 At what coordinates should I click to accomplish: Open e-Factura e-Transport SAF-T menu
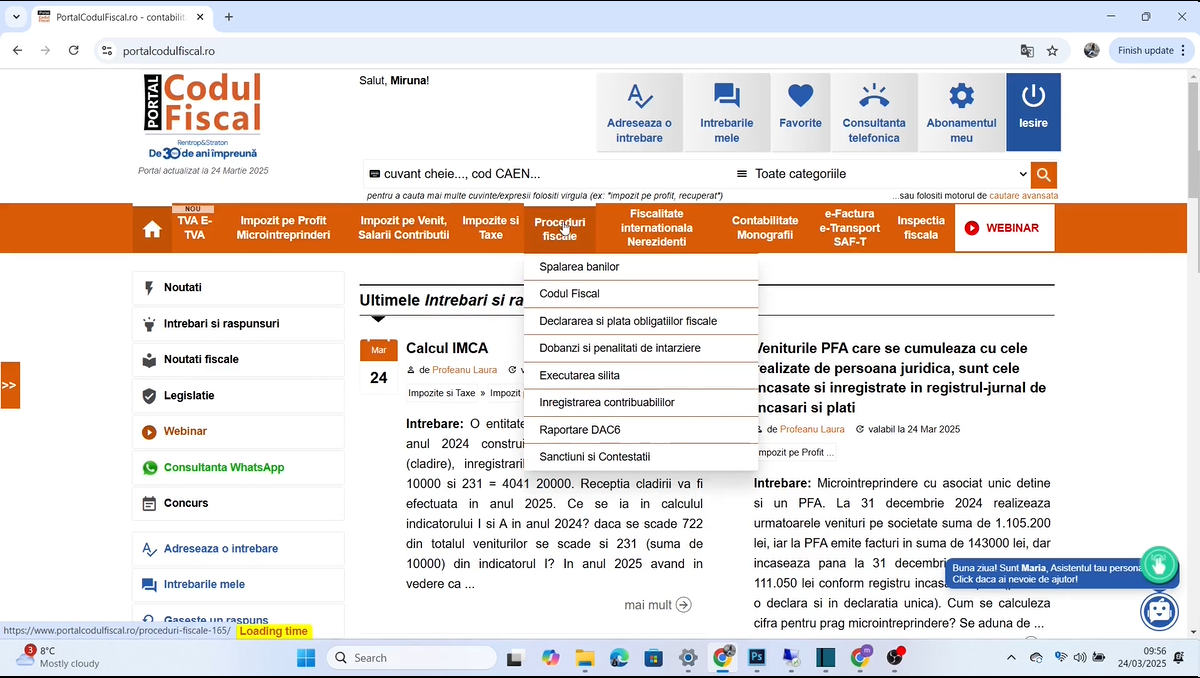click(x=850, y=228)
